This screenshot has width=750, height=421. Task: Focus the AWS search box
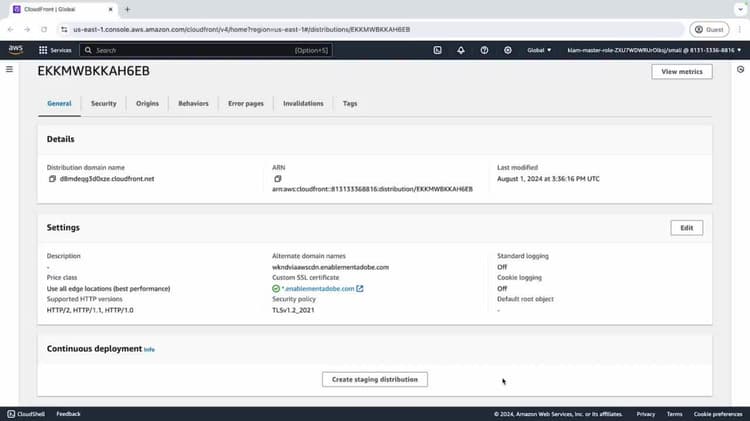206,50
